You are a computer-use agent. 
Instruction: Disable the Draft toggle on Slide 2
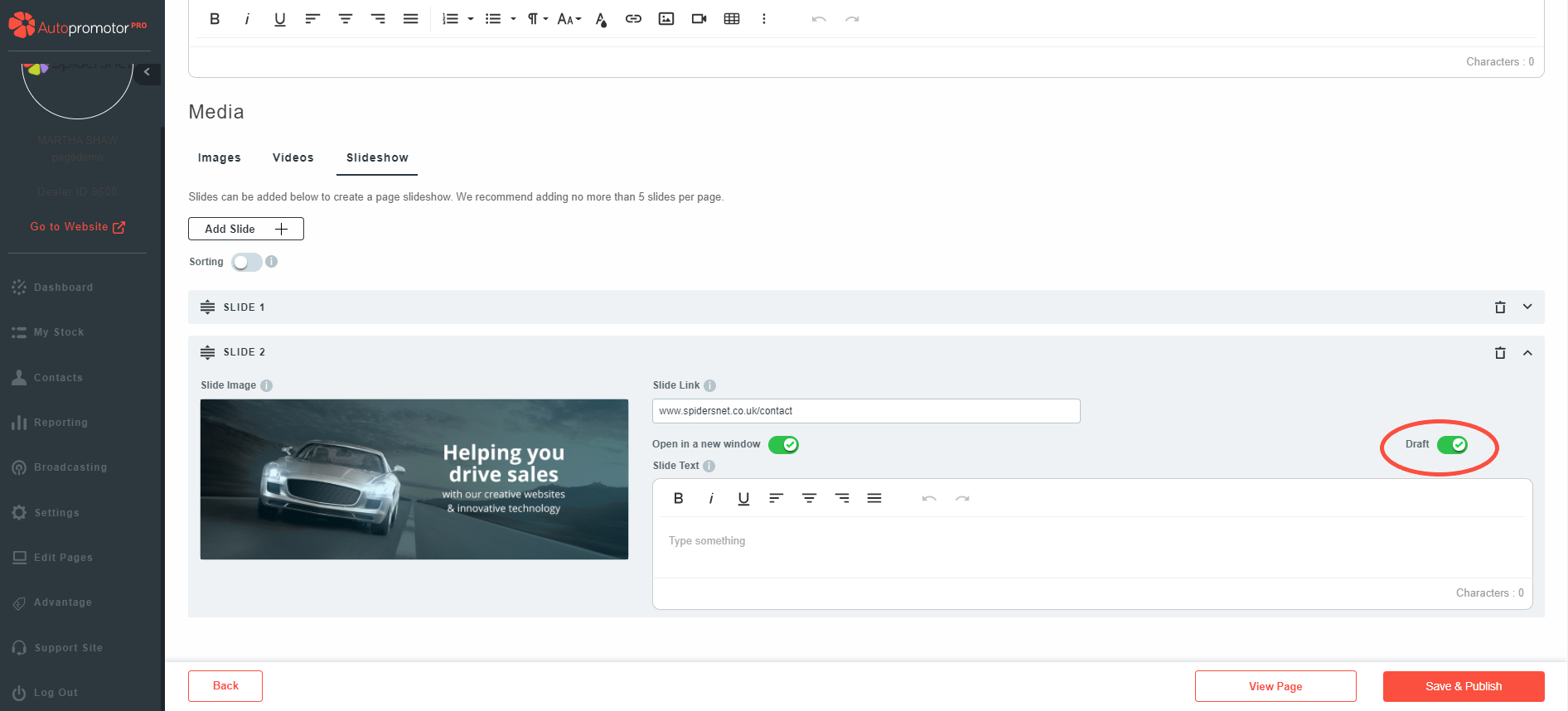click(1452, 445)
